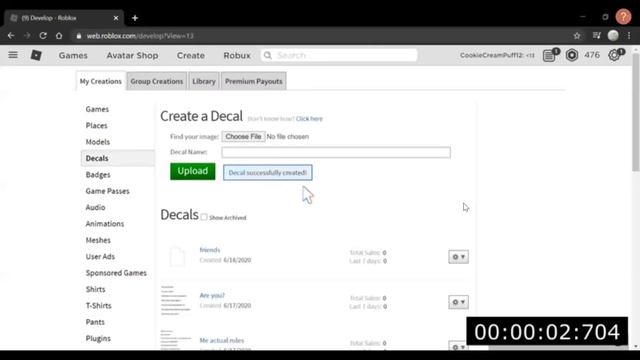Select Meshes in the left sidebar
This screenshot has width=640, height=360.
click(98, 240)
